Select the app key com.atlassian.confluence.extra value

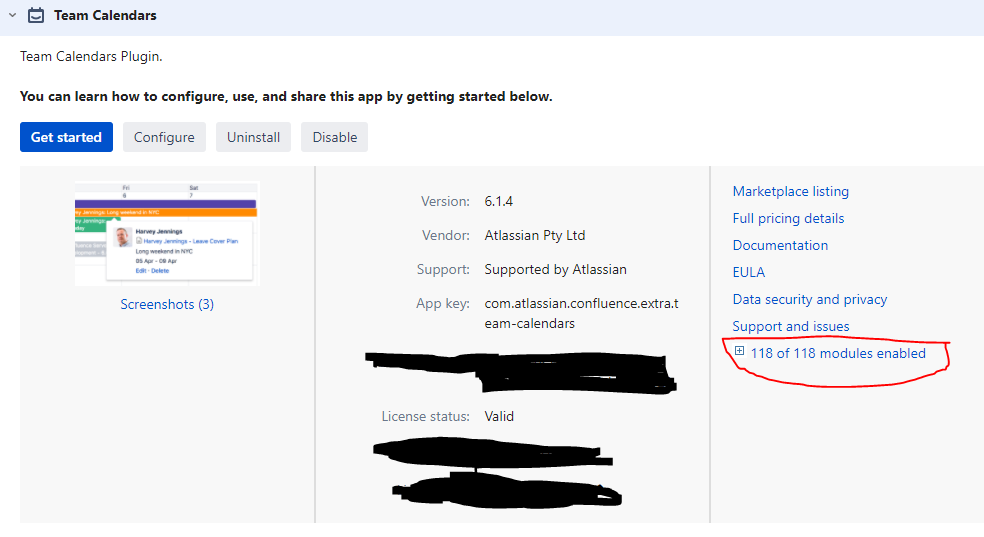pyautogui.click(x=581, y=313)
